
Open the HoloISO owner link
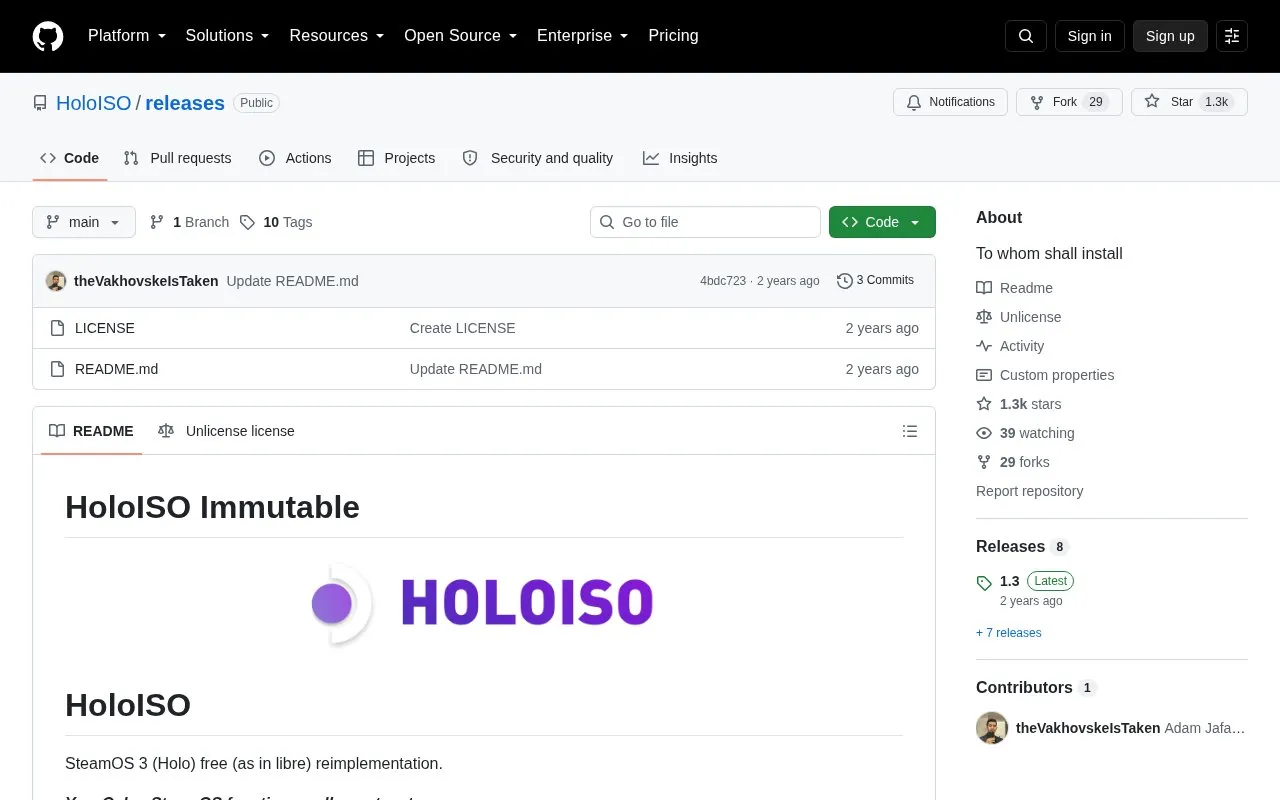(93, 103)
